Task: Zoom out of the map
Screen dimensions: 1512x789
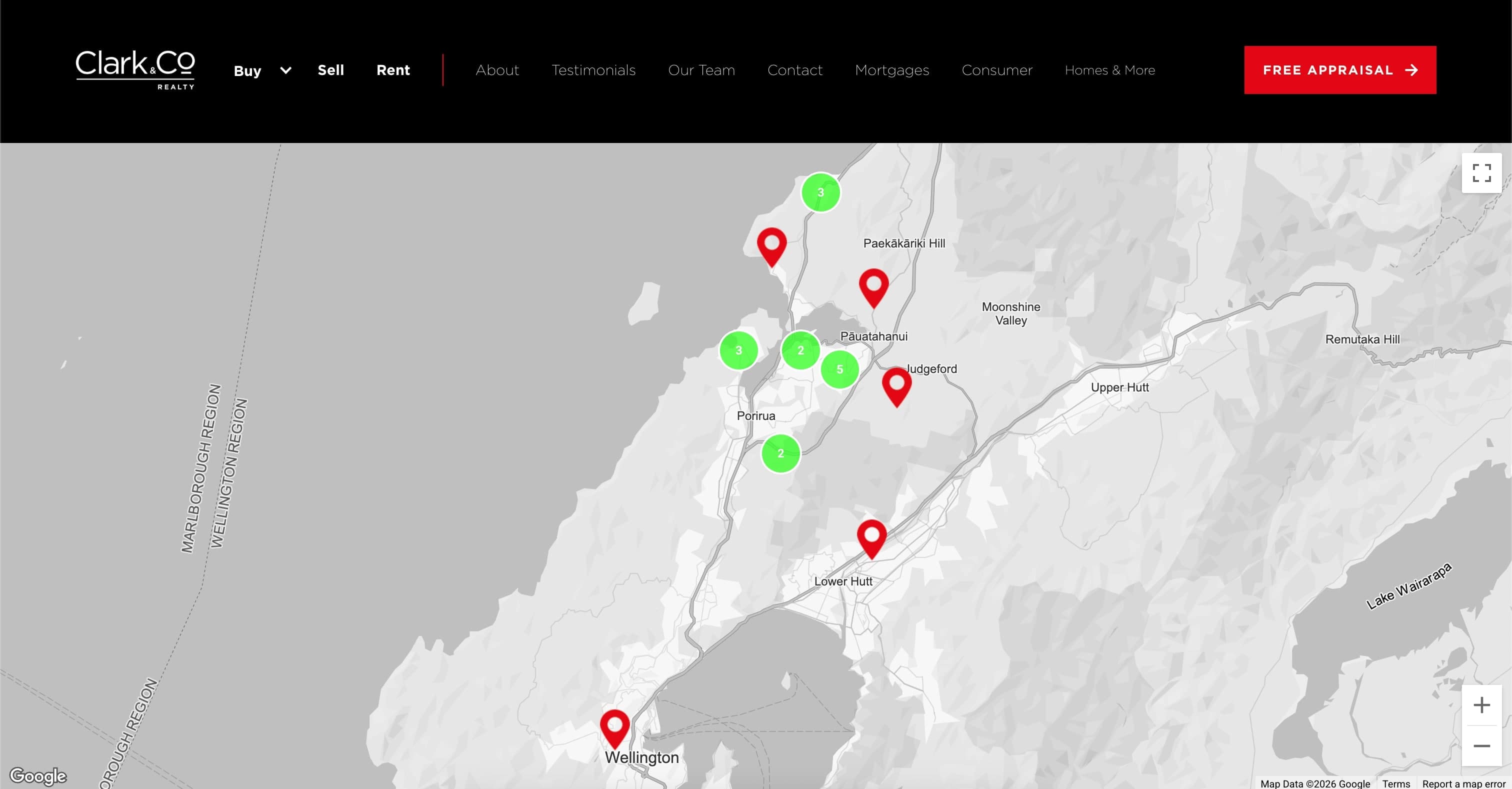Action: 1481,745
